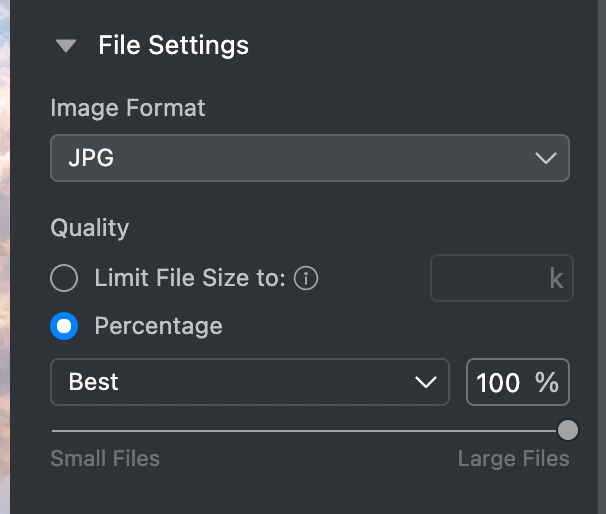
Task: Click the Small Files label
Action: coord(105,459)
